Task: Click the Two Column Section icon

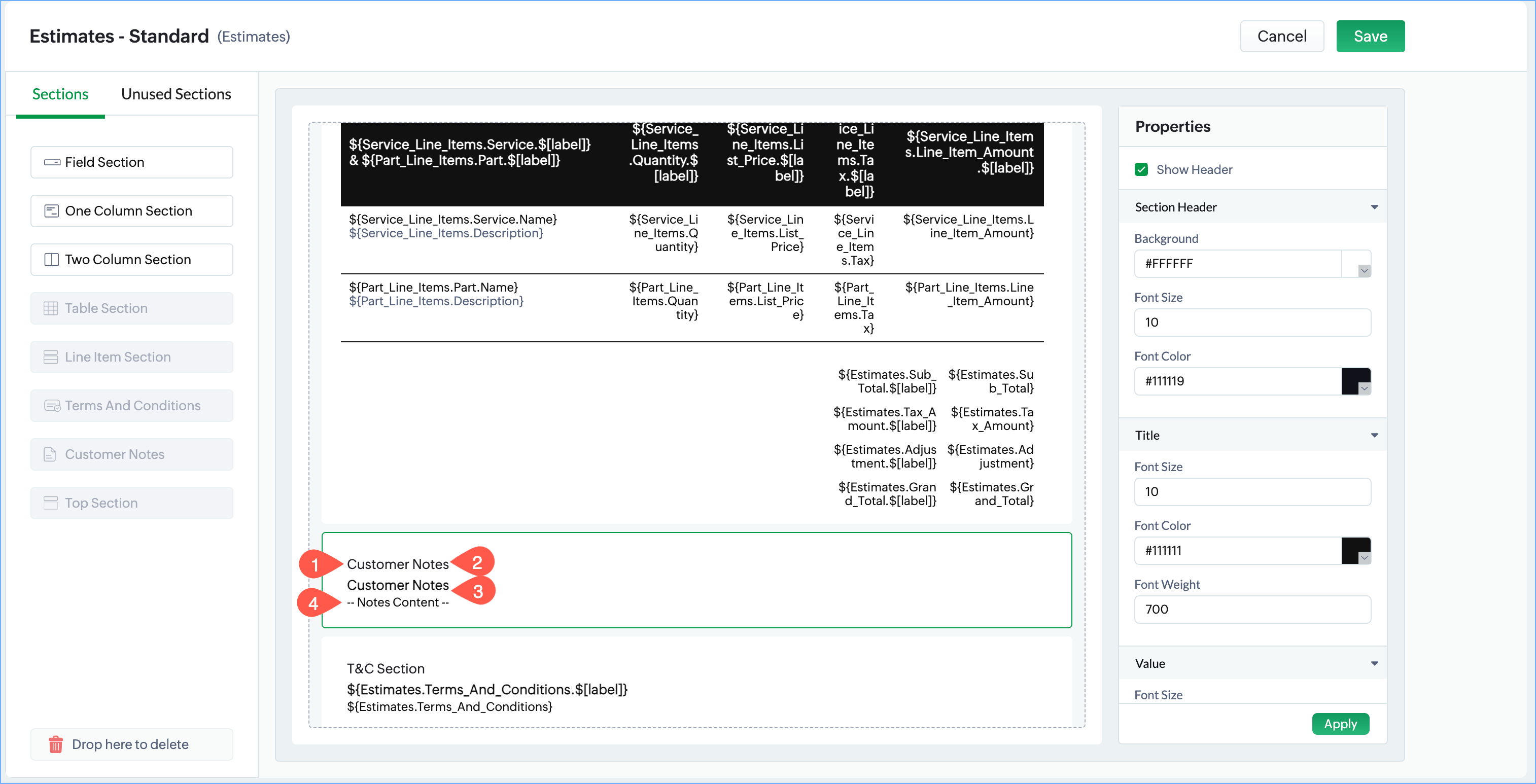Action: click(52, 260)
